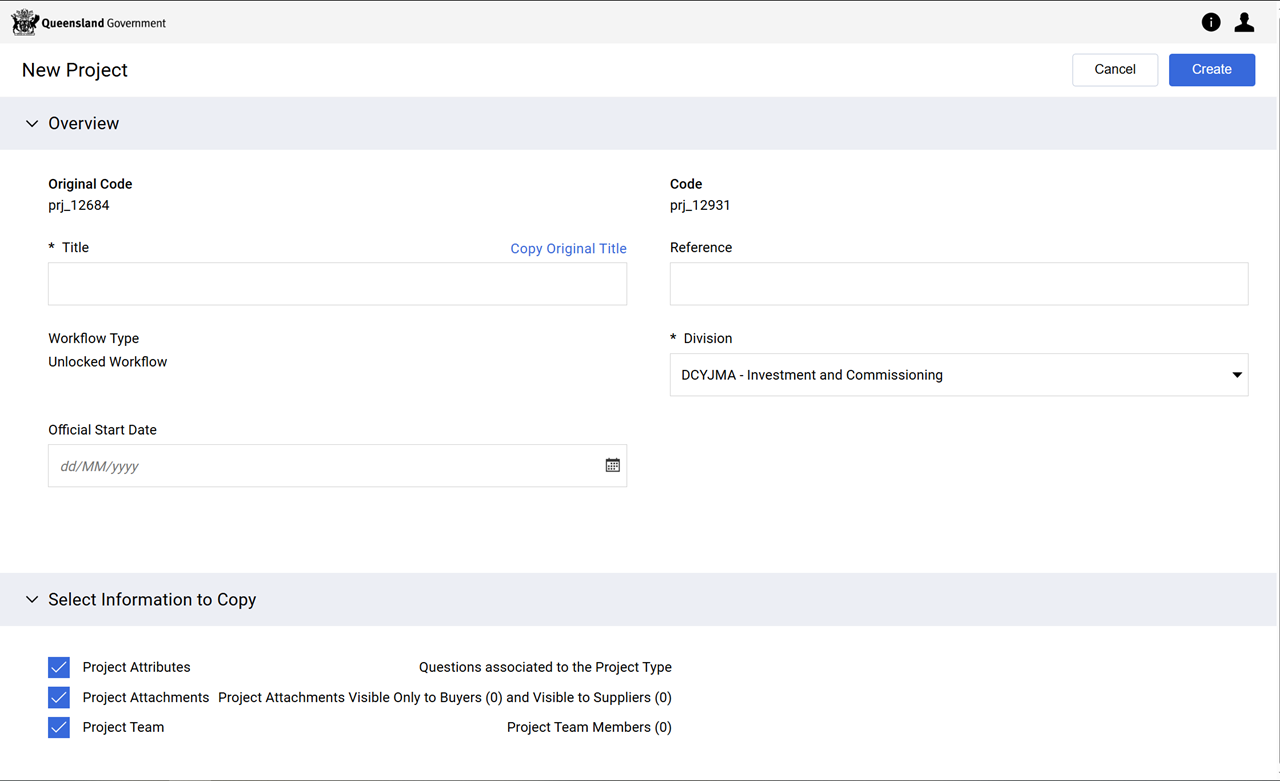This screenshot has height=781, width=1280.
Task: Uncheck the Project Attributes checkbox
Action: click(x=59, y=667)
